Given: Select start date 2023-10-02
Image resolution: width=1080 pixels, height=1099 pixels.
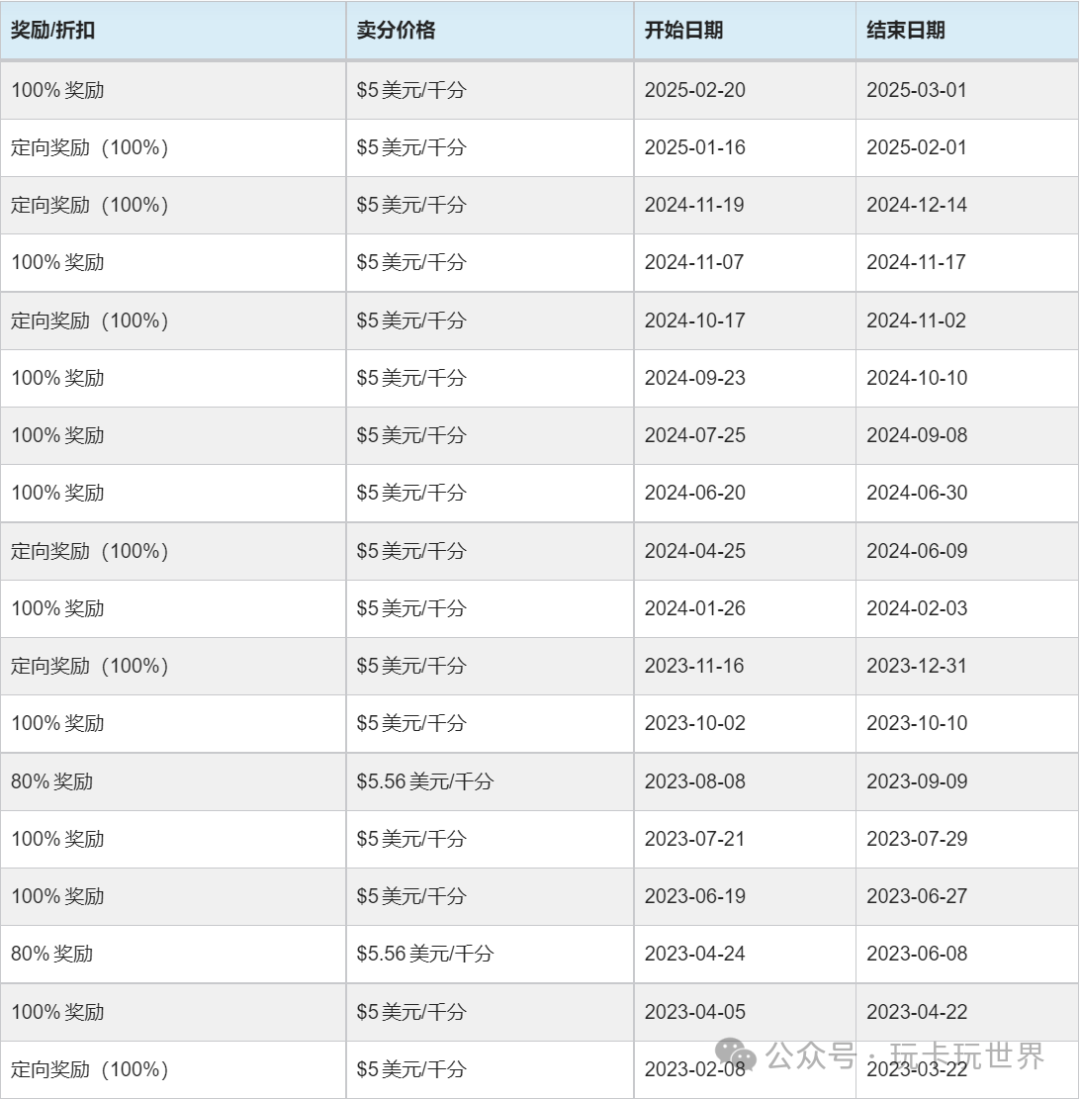Looking at the screenshot, I should click(695, 724).
